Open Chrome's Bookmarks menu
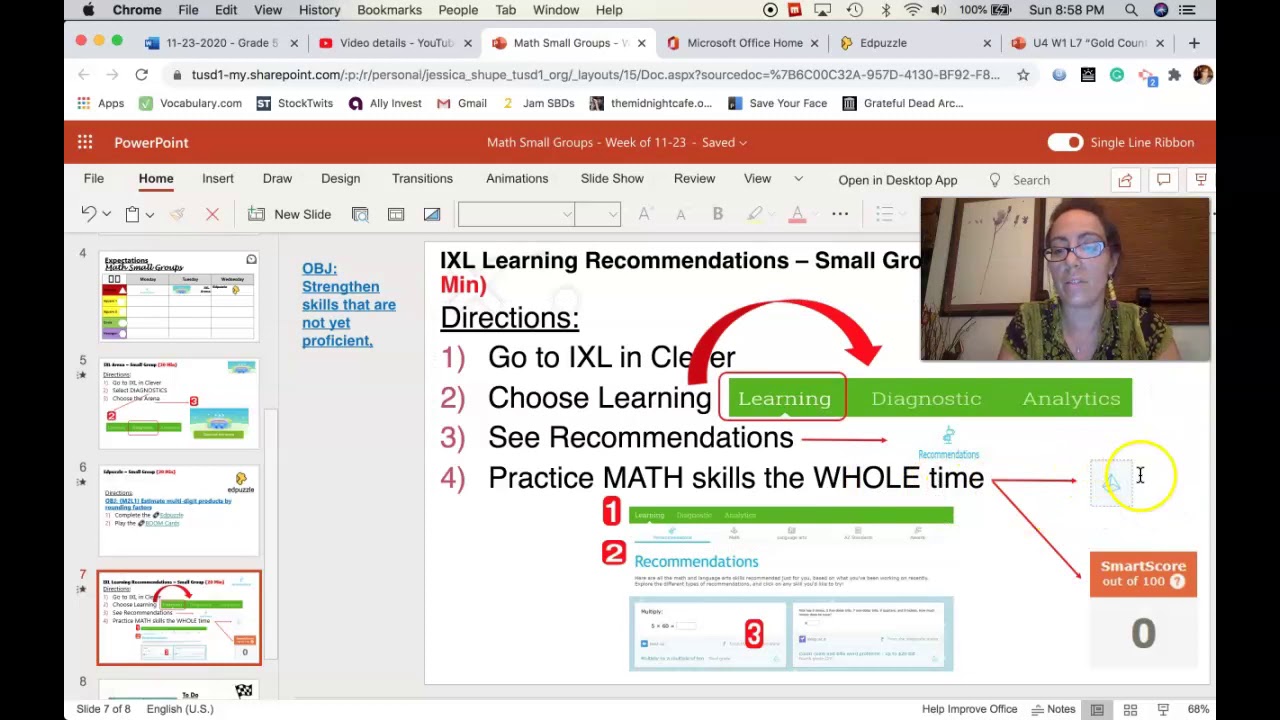 [389, 10]
